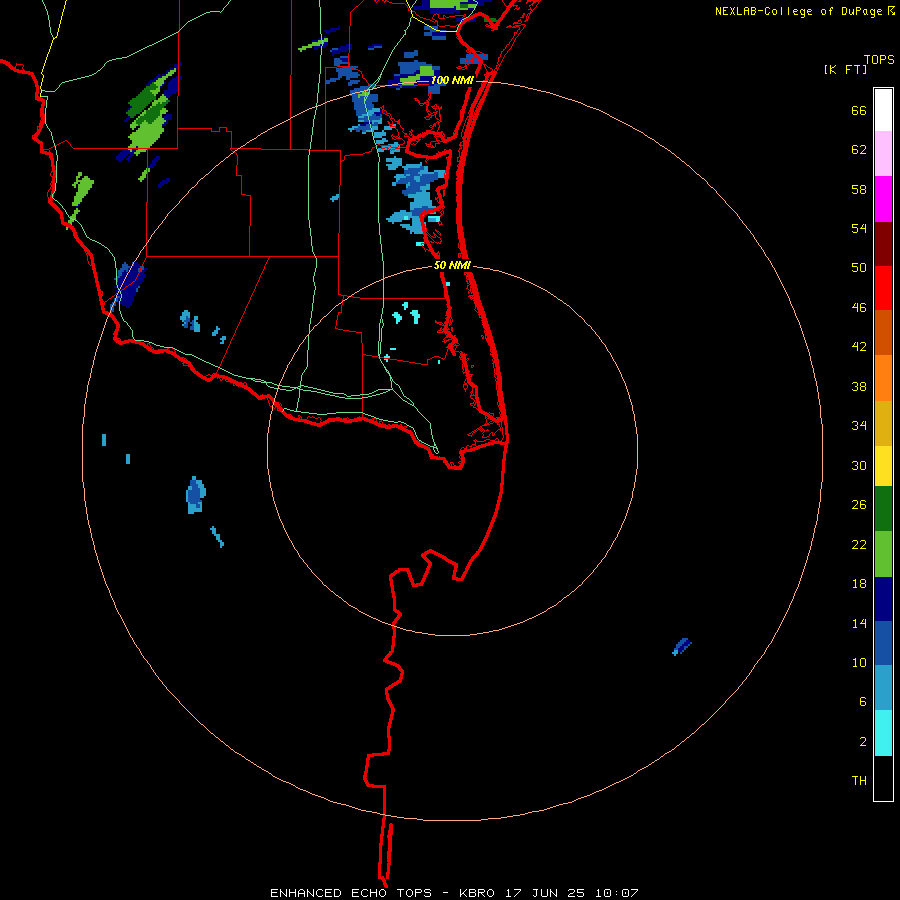Click the legend value "66"
The height and width of the screenshot is (900, 900).
(859, 110)
